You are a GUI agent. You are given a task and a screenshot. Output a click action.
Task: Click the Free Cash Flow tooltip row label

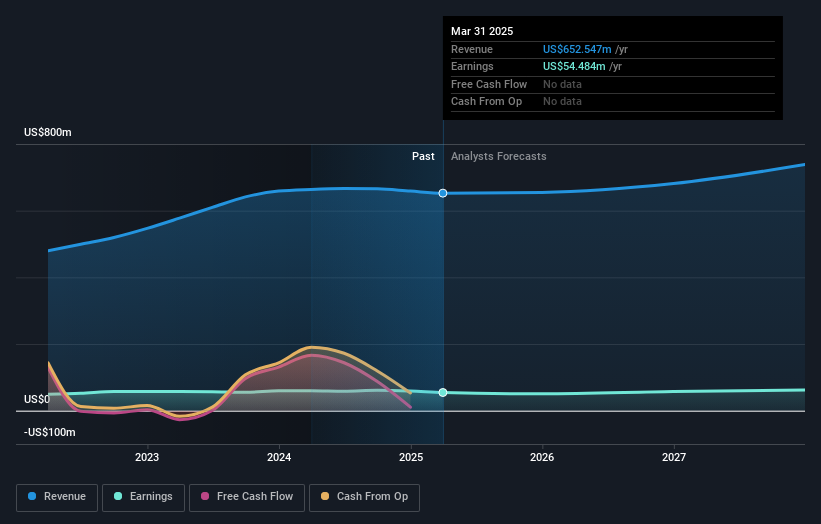tap(489, 84)
